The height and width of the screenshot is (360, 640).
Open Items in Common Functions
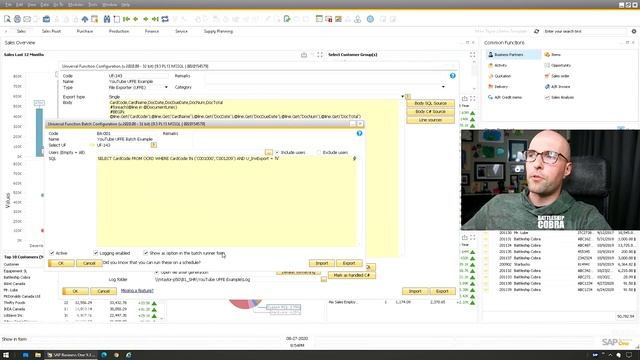pos(553,54)
